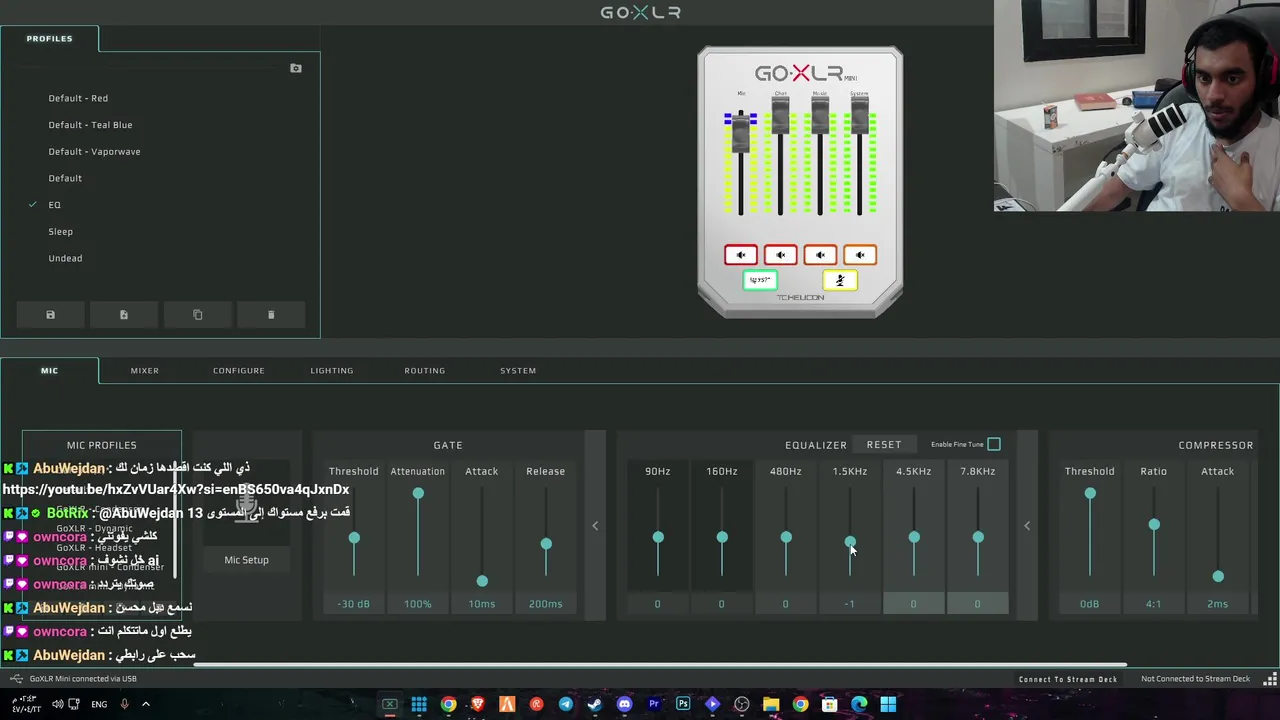Screen dimensions: 1280x720
Task: Click the yellow cough mic-mute button
Action: (840, 280)
